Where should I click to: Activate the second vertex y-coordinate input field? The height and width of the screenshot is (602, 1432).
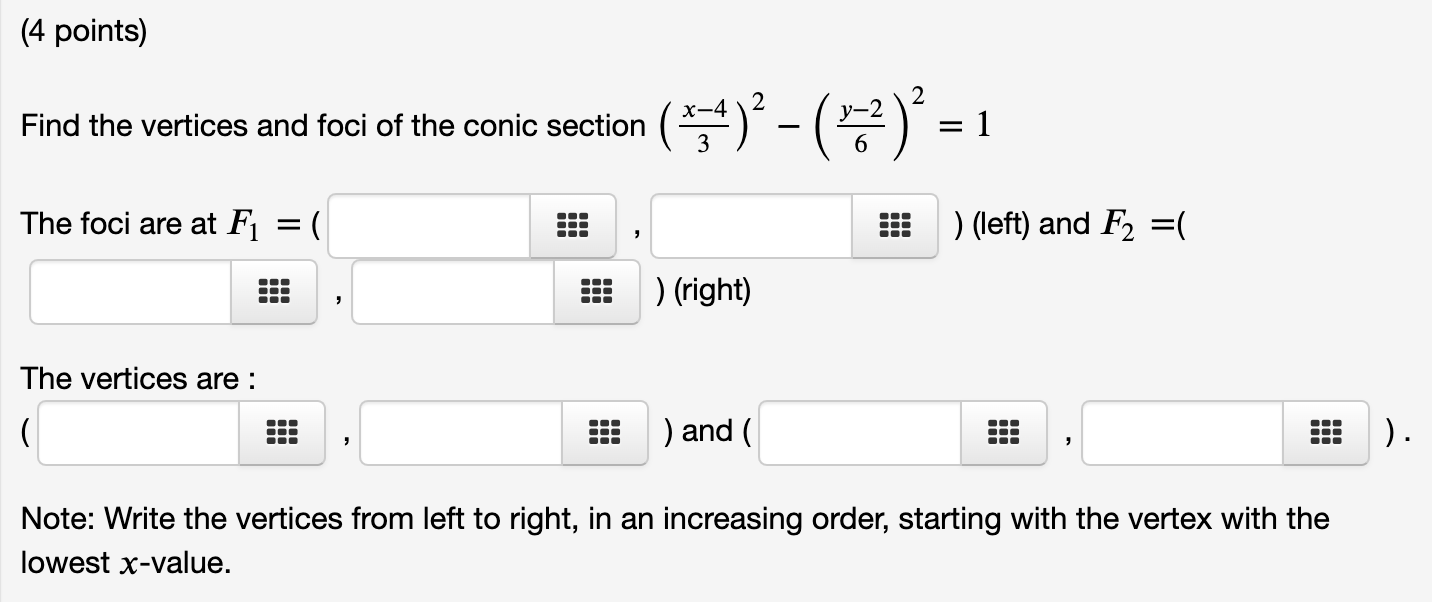1182,433
